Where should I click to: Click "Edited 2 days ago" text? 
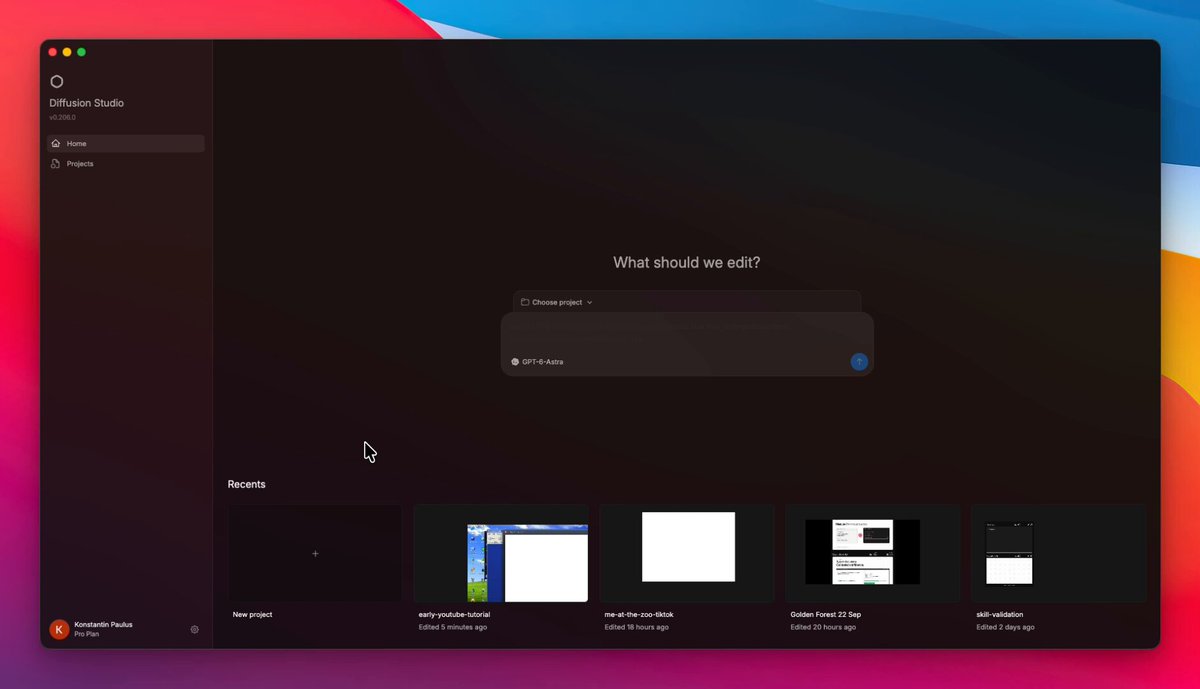1005,628
